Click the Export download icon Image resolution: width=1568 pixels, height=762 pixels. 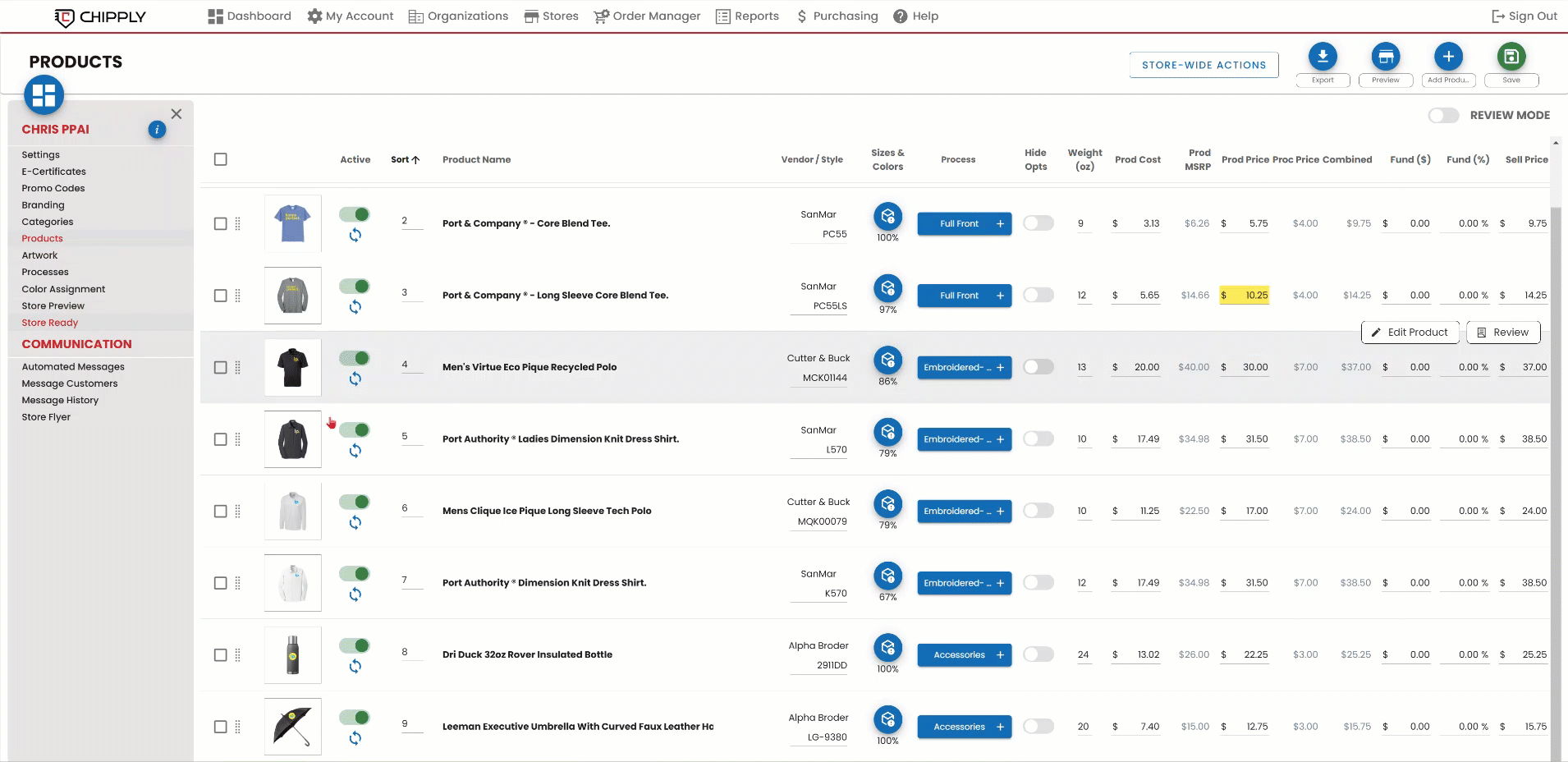point(1322,57)
